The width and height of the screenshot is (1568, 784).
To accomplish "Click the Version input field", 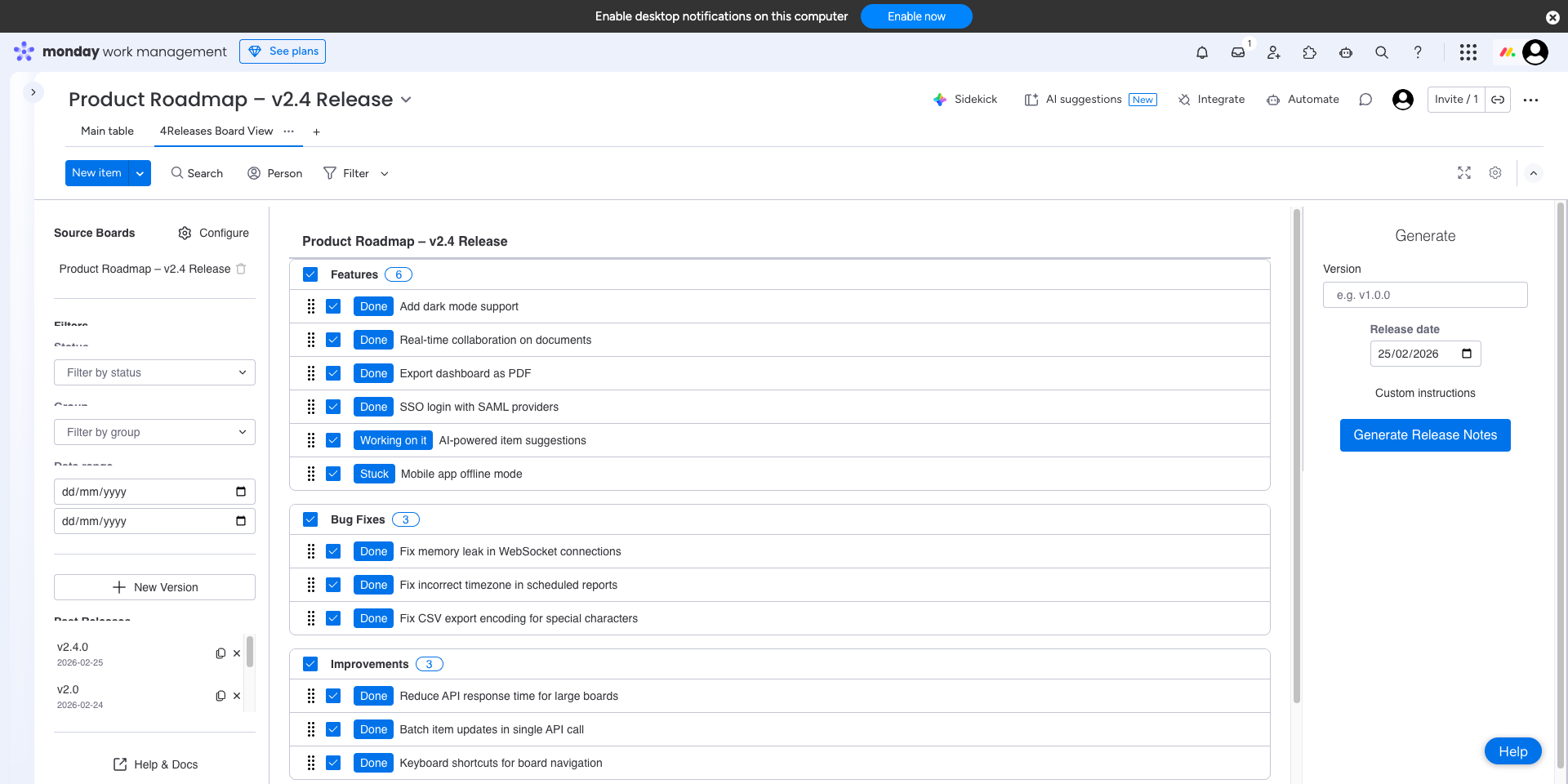I will pyautogui.click(x=1425, y=295).
